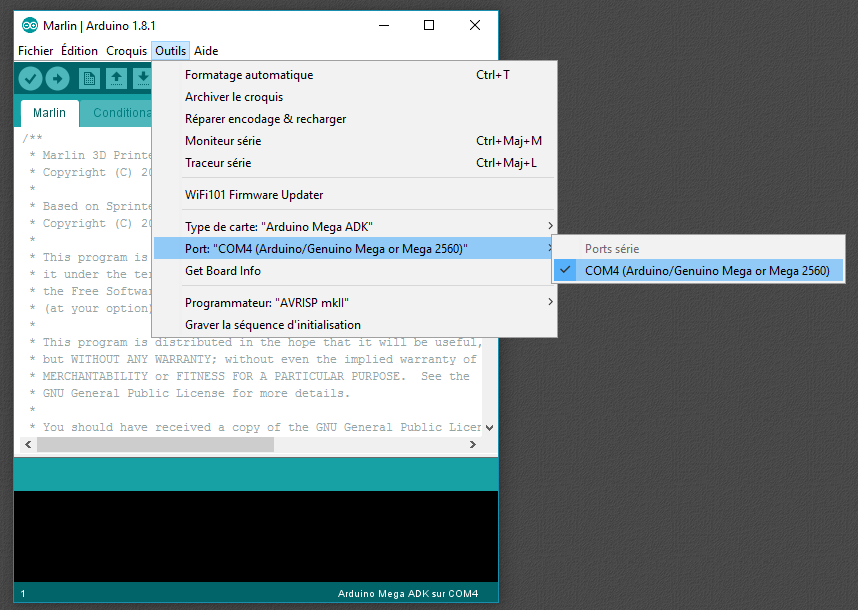Open the Aide menu
Screen dimensions: 858x610
tap(206, 51)
